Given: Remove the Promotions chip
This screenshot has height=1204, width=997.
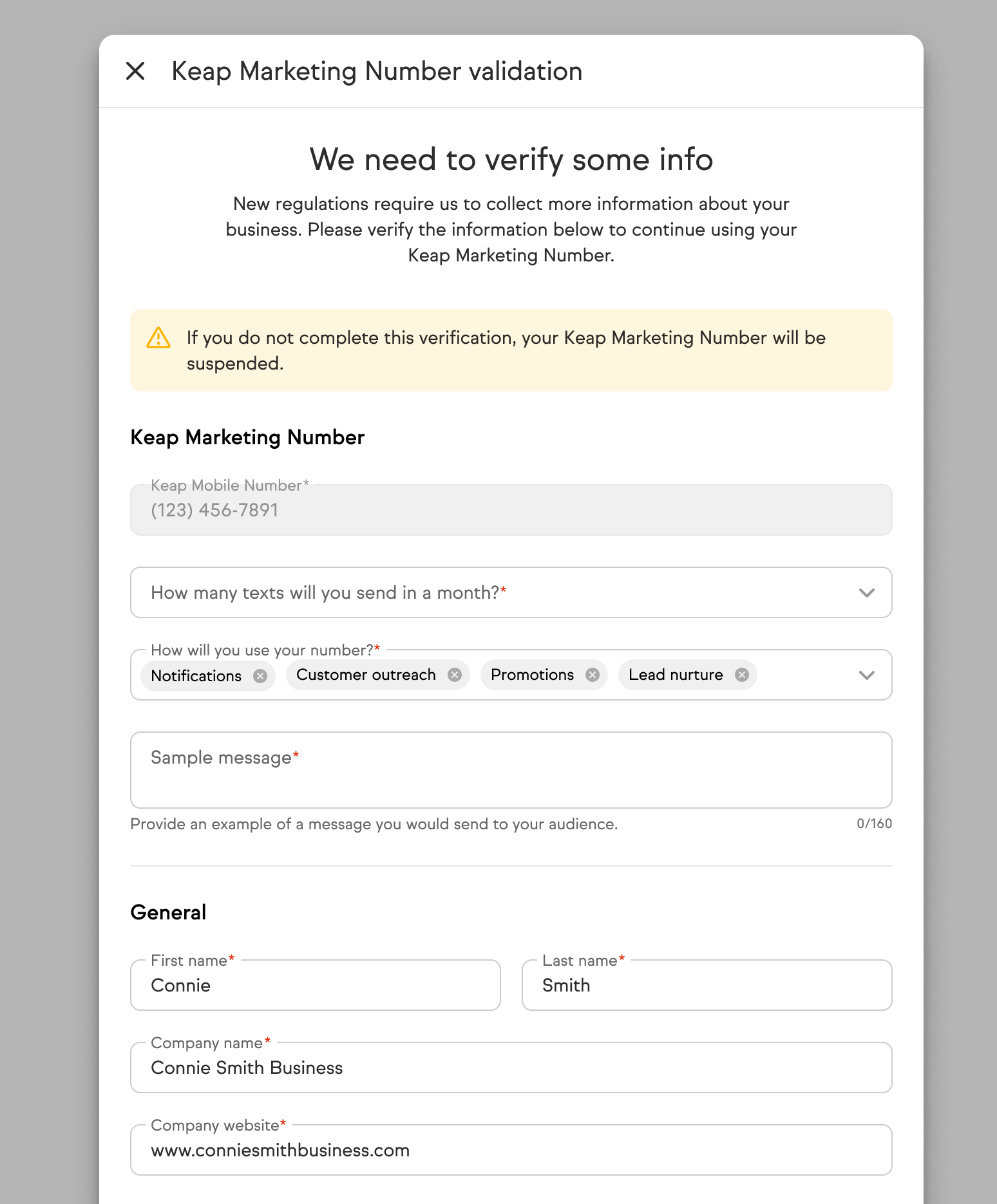Looking at the screenshot, I should point(593,675).
